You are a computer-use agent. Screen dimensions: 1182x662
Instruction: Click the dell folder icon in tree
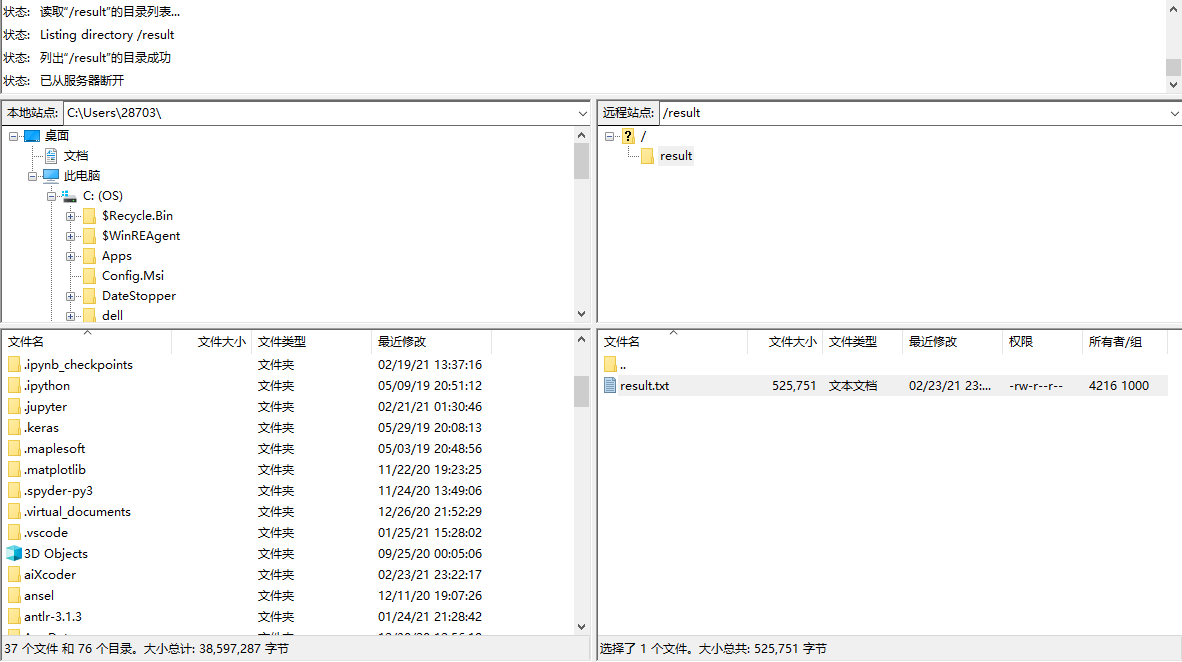89,315
